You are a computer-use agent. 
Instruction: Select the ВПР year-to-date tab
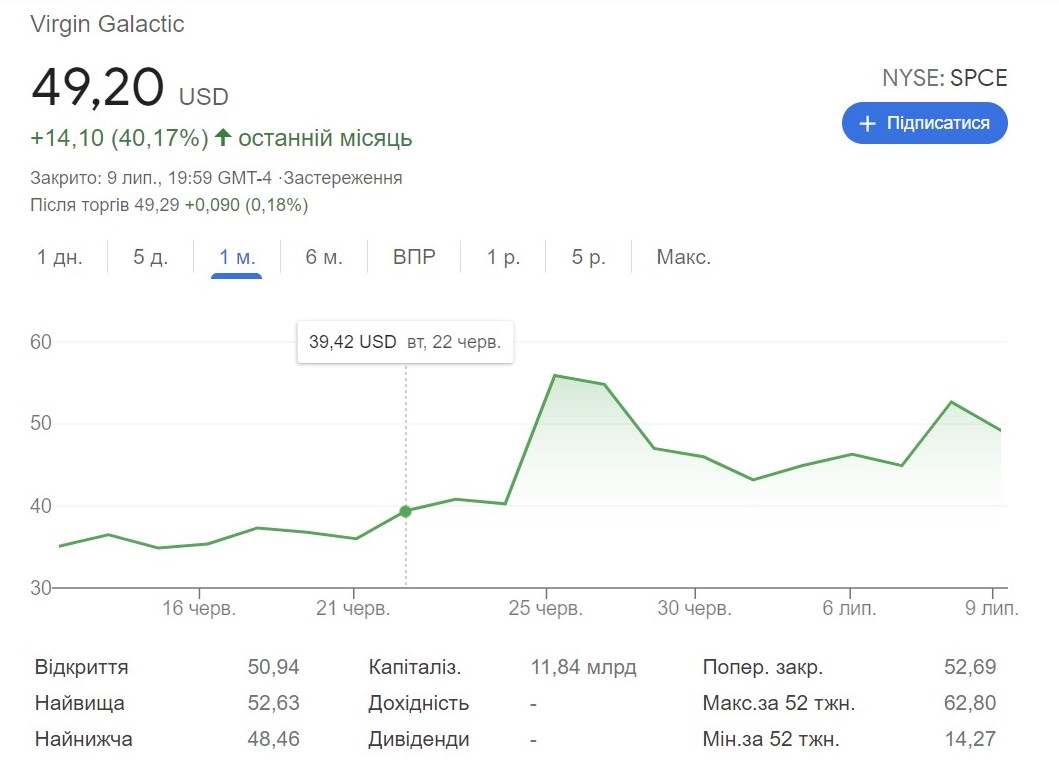point(414,257)
